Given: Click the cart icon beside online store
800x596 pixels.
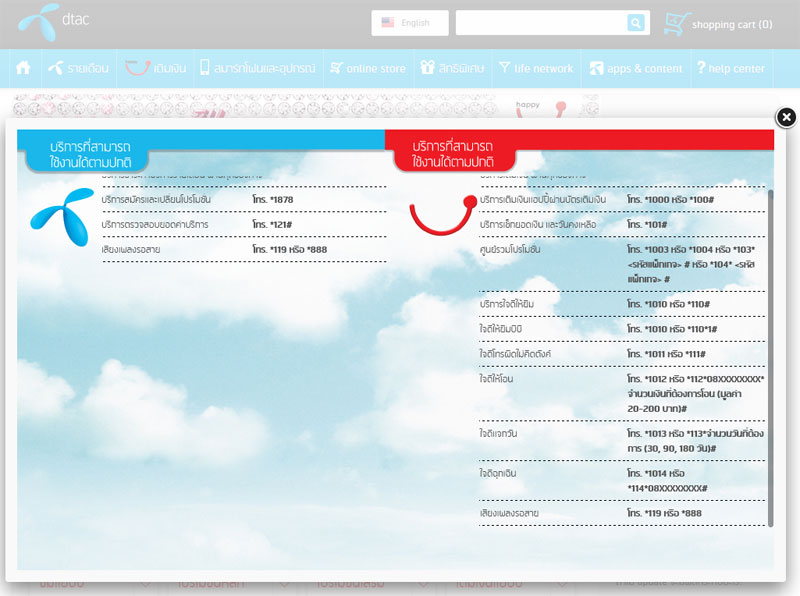Looking at the screenshot, I should pos(336,68).
